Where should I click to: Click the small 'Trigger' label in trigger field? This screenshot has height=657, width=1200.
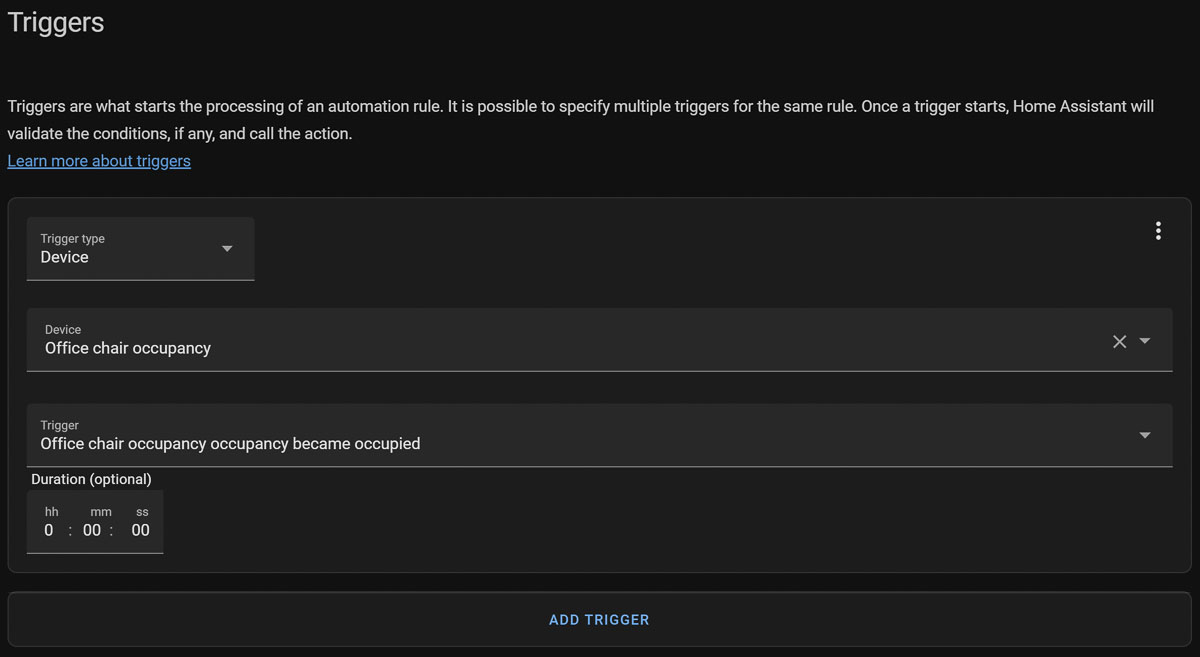click(59, 425)
